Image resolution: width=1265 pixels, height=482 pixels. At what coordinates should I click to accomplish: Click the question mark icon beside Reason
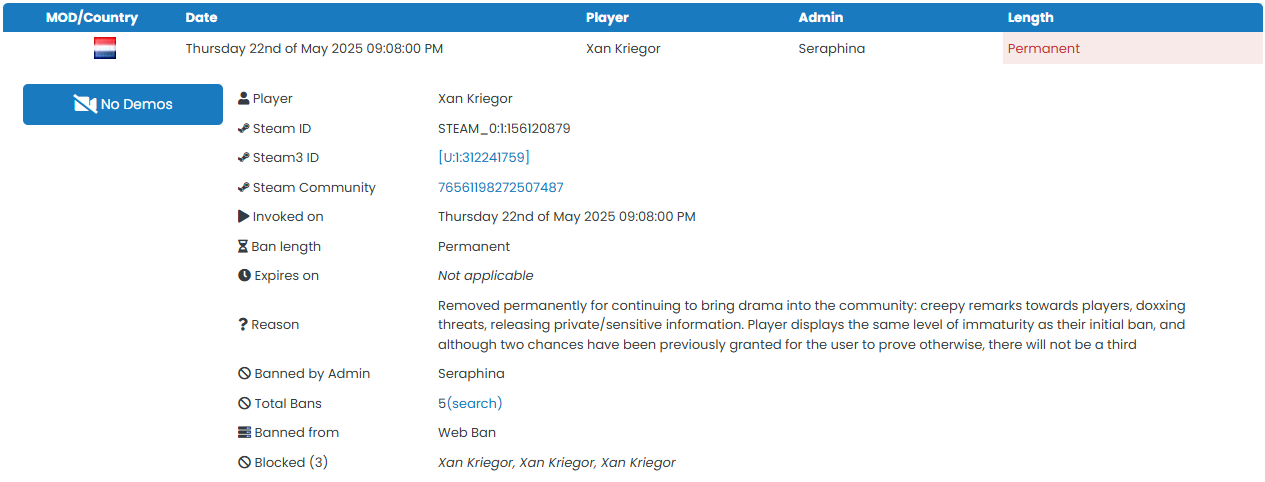coord(243,325)
